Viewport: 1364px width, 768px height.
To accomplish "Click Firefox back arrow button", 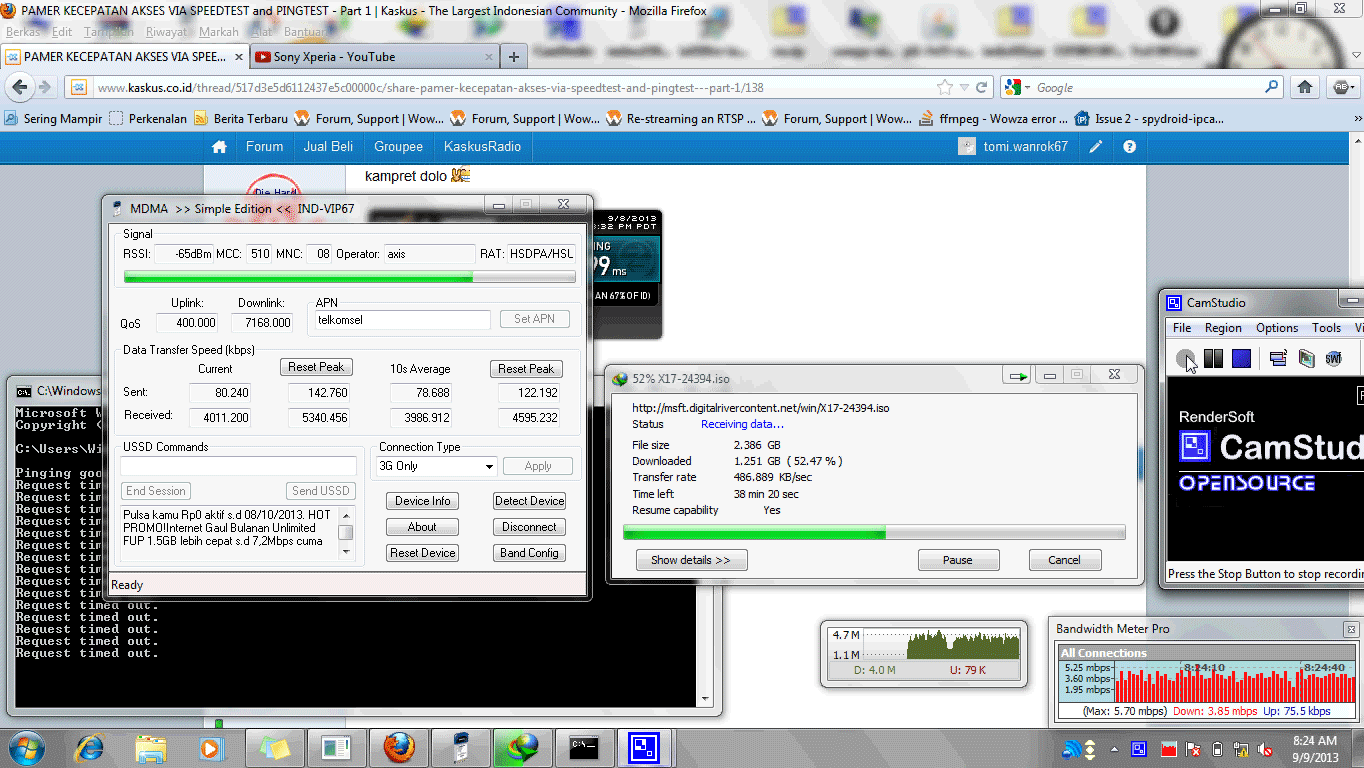I will tap(20, 87).
